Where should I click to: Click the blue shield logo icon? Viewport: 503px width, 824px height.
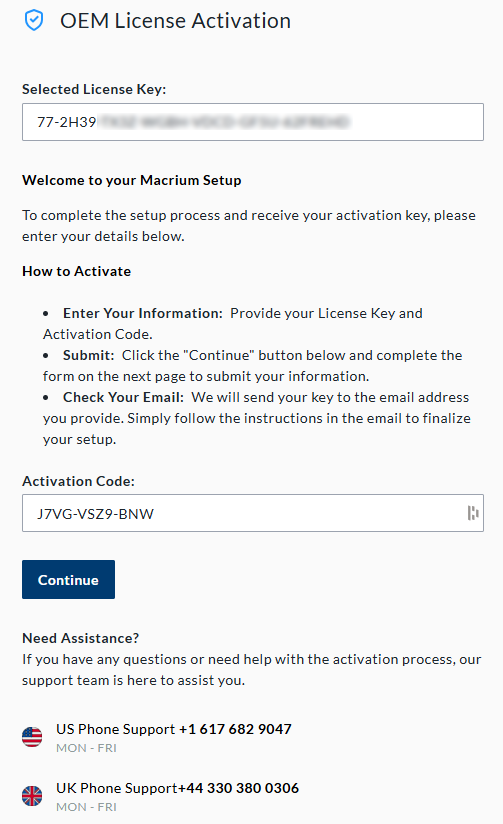pyautogui.click(x=34, y=21)
